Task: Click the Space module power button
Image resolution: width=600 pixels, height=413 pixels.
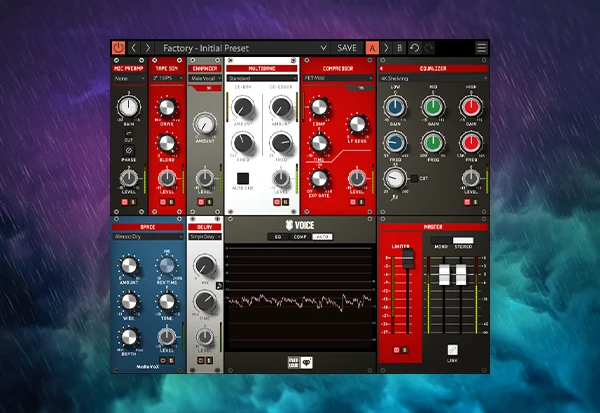Action: (163, 360)
